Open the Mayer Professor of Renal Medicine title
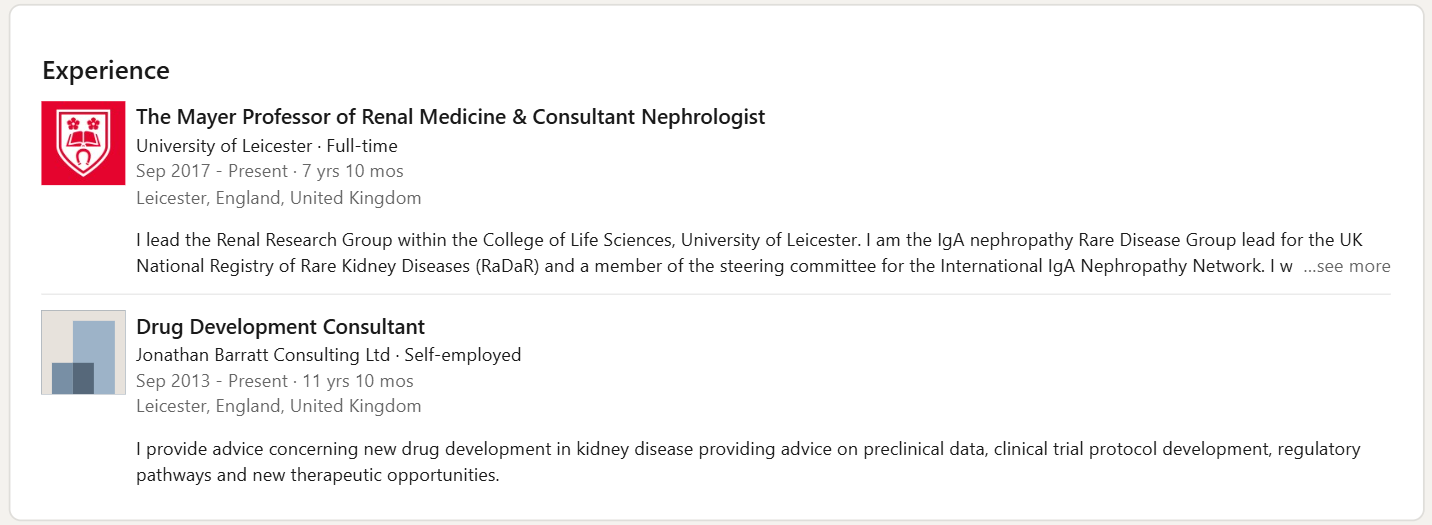Viewport: 1432px width, 525px height. 450,117
